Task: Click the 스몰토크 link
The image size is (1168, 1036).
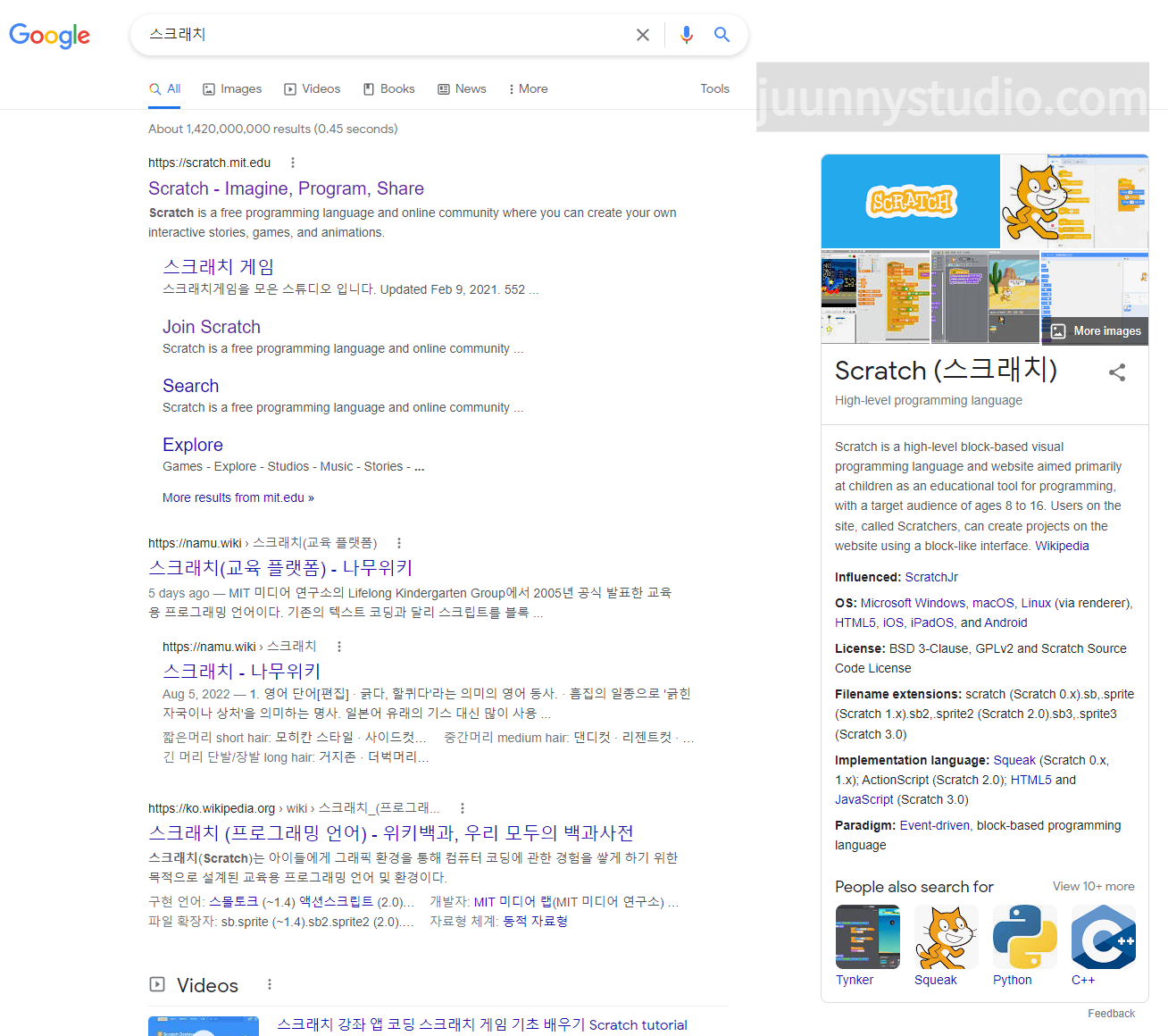Action: [234, 902]
